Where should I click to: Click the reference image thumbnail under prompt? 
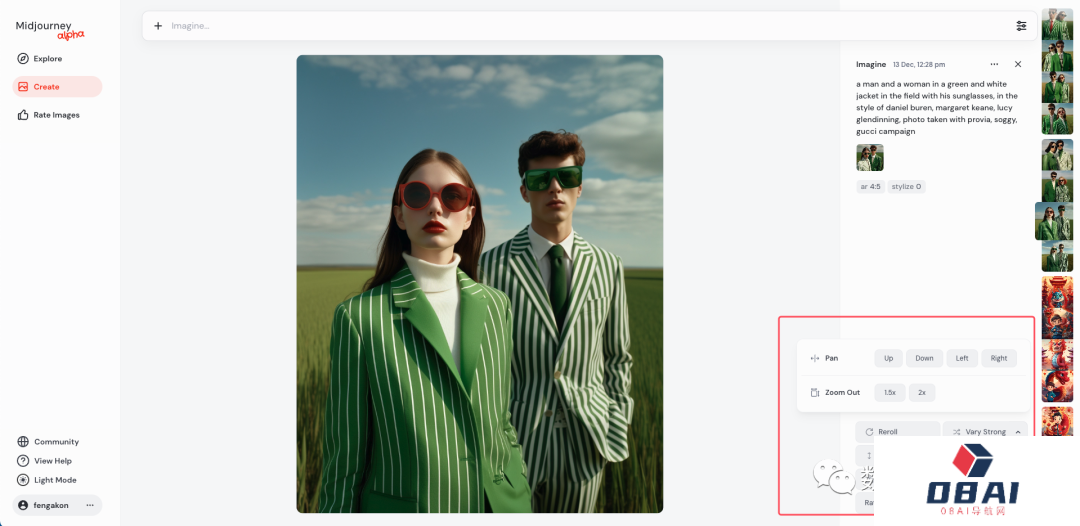coord(870,158)
